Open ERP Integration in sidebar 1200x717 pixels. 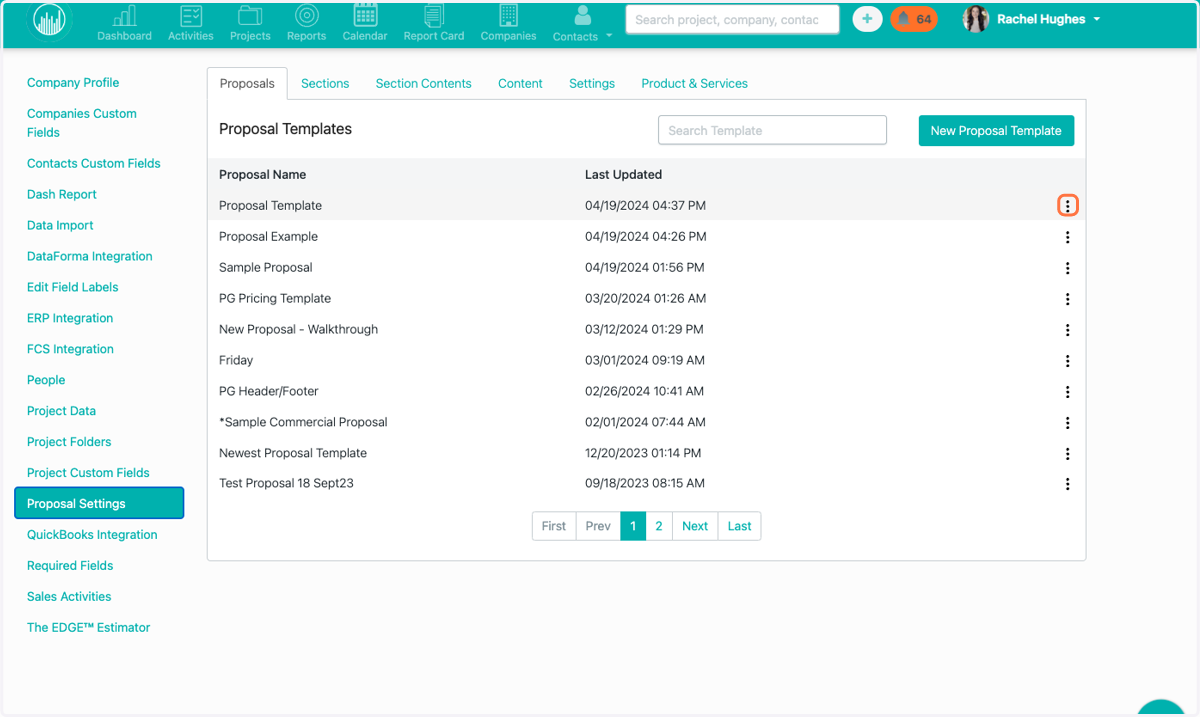[70, 318]
